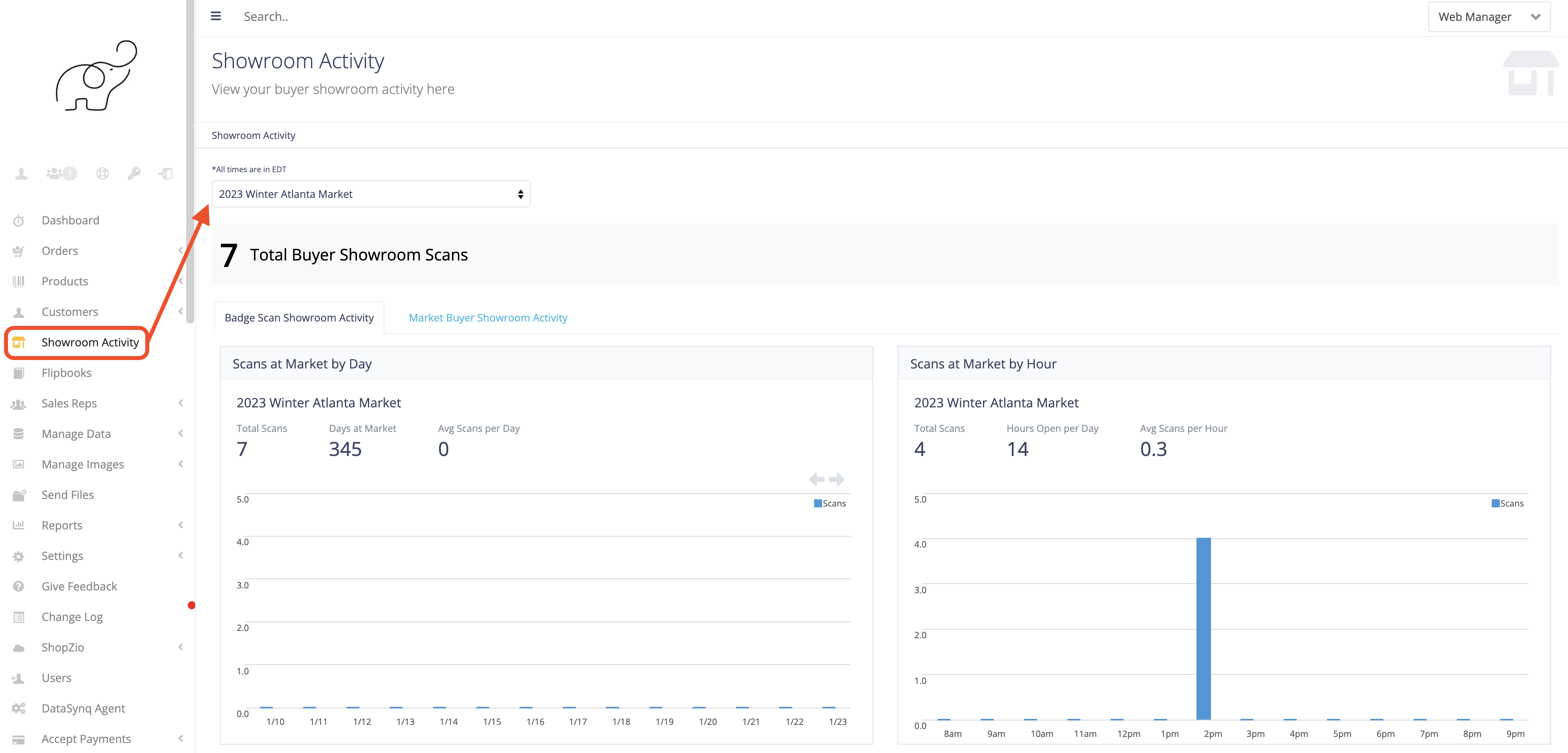The height and width of the screenshot is (753, 1568).
Task: Expand the Customers submenu chevron
Action: pos(181,311)
